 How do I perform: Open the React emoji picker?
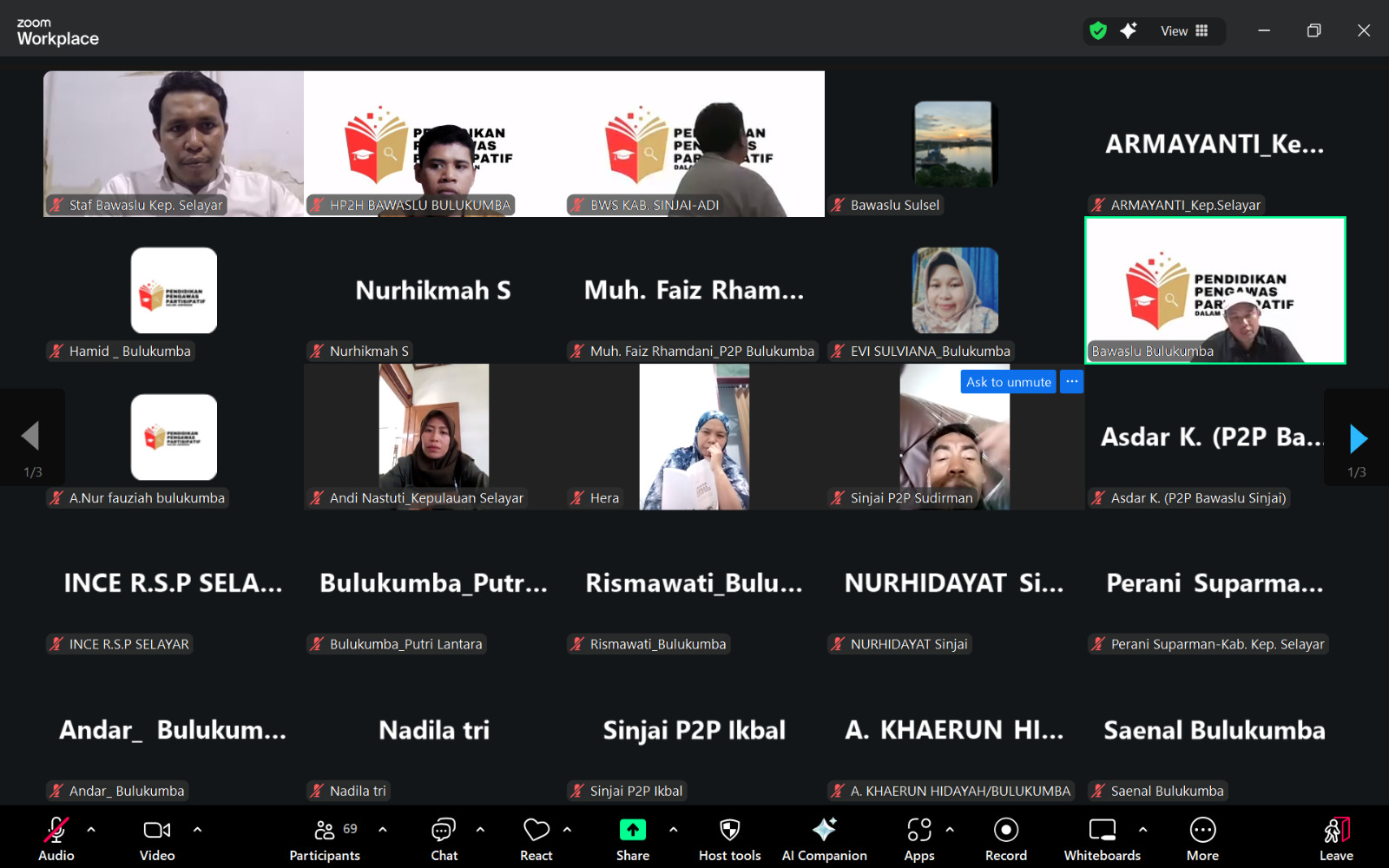[x=536, y=836]
